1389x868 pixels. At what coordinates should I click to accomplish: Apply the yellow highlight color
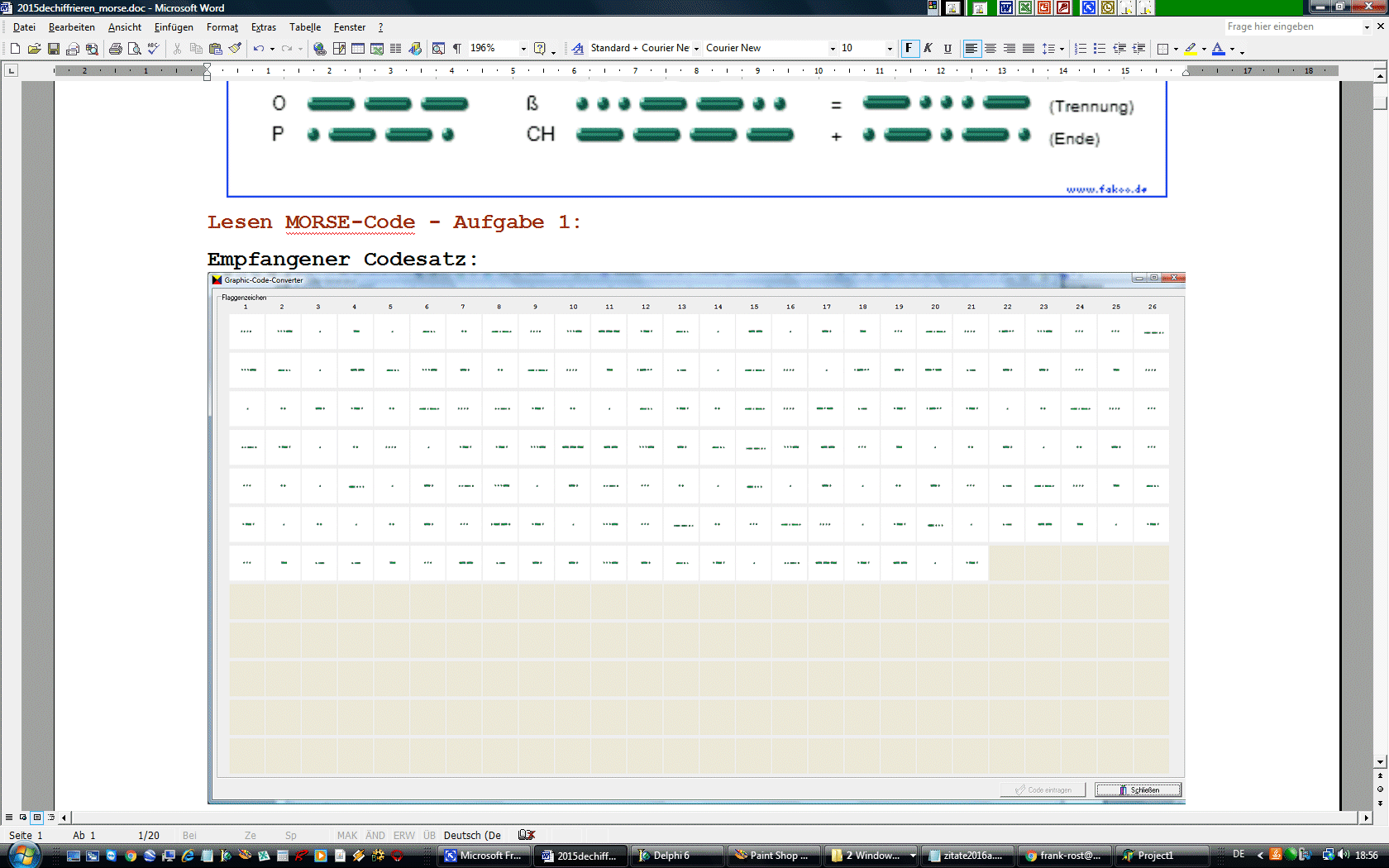tap(1190, 49)
